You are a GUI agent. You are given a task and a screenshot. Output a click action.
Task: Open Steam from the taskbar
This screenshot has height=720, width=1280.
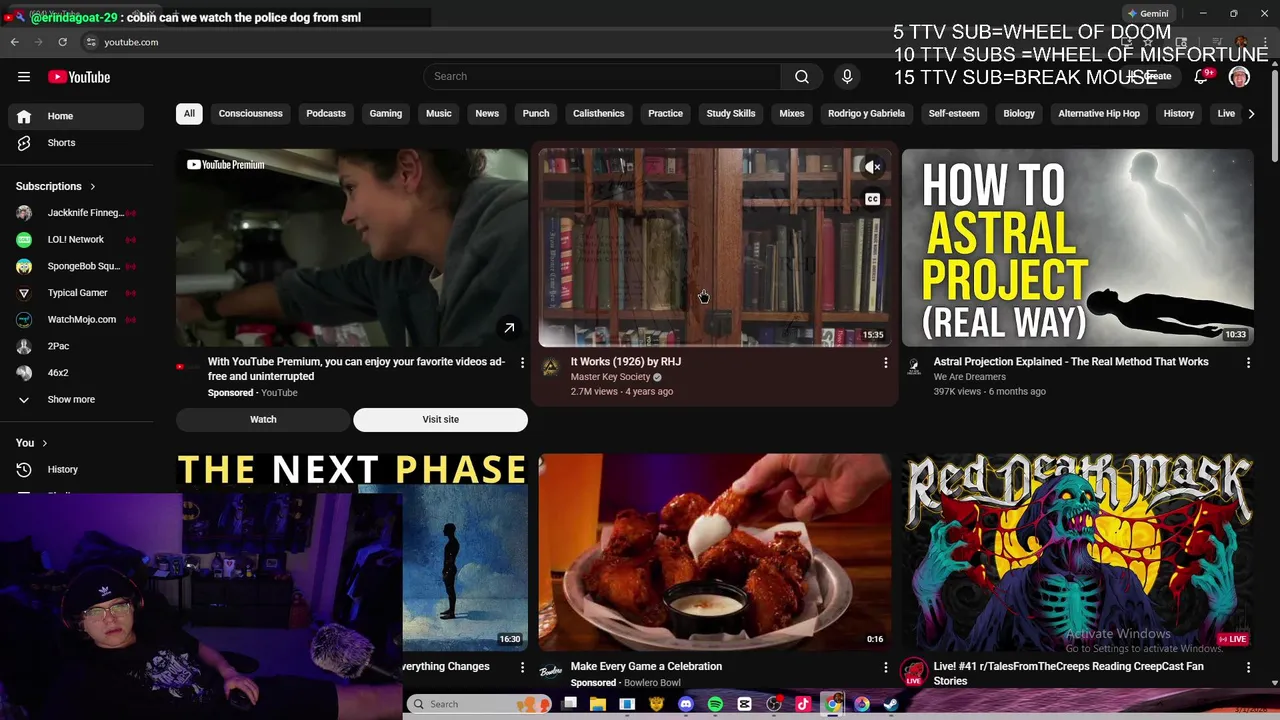coord(891,704)
